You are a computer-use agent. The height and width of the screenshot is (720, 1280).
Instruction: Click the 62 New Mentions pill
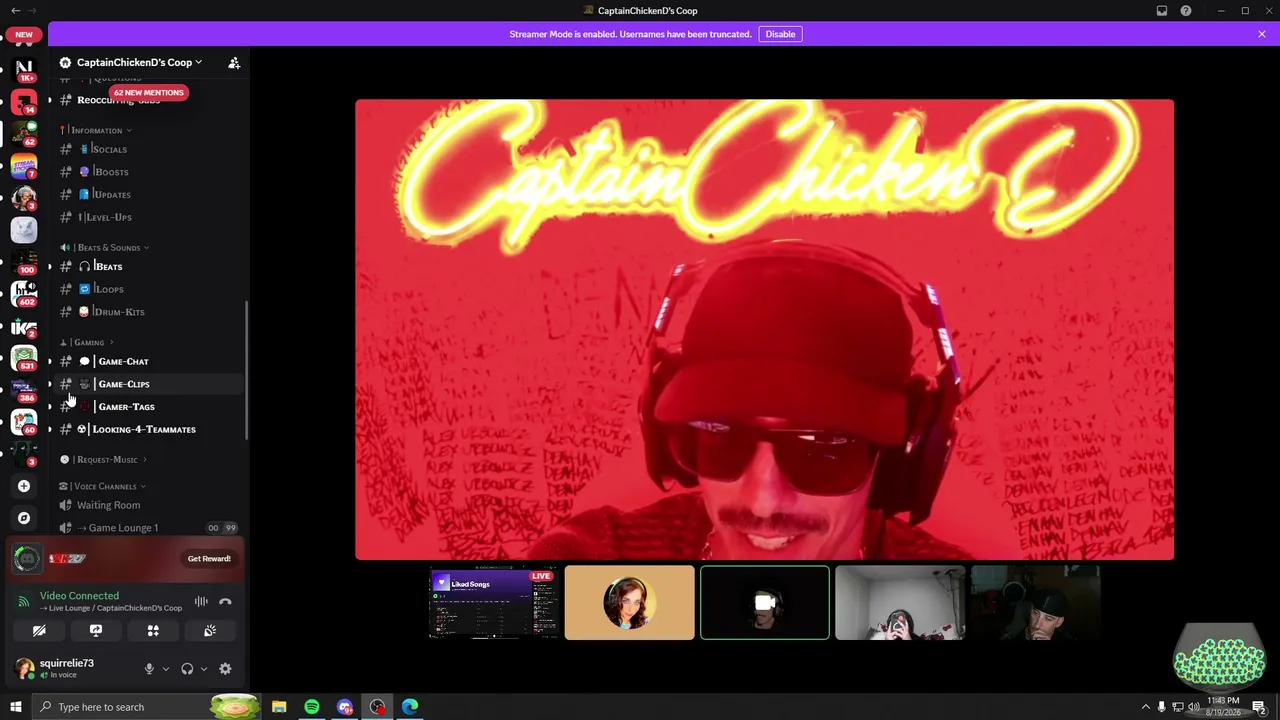pyautogui.click(x=148, y=92)
